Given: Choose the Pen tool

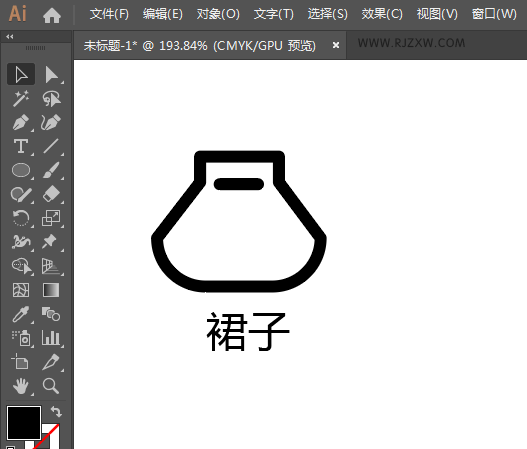Looking at the screenshot, I should tap(21, 122).
